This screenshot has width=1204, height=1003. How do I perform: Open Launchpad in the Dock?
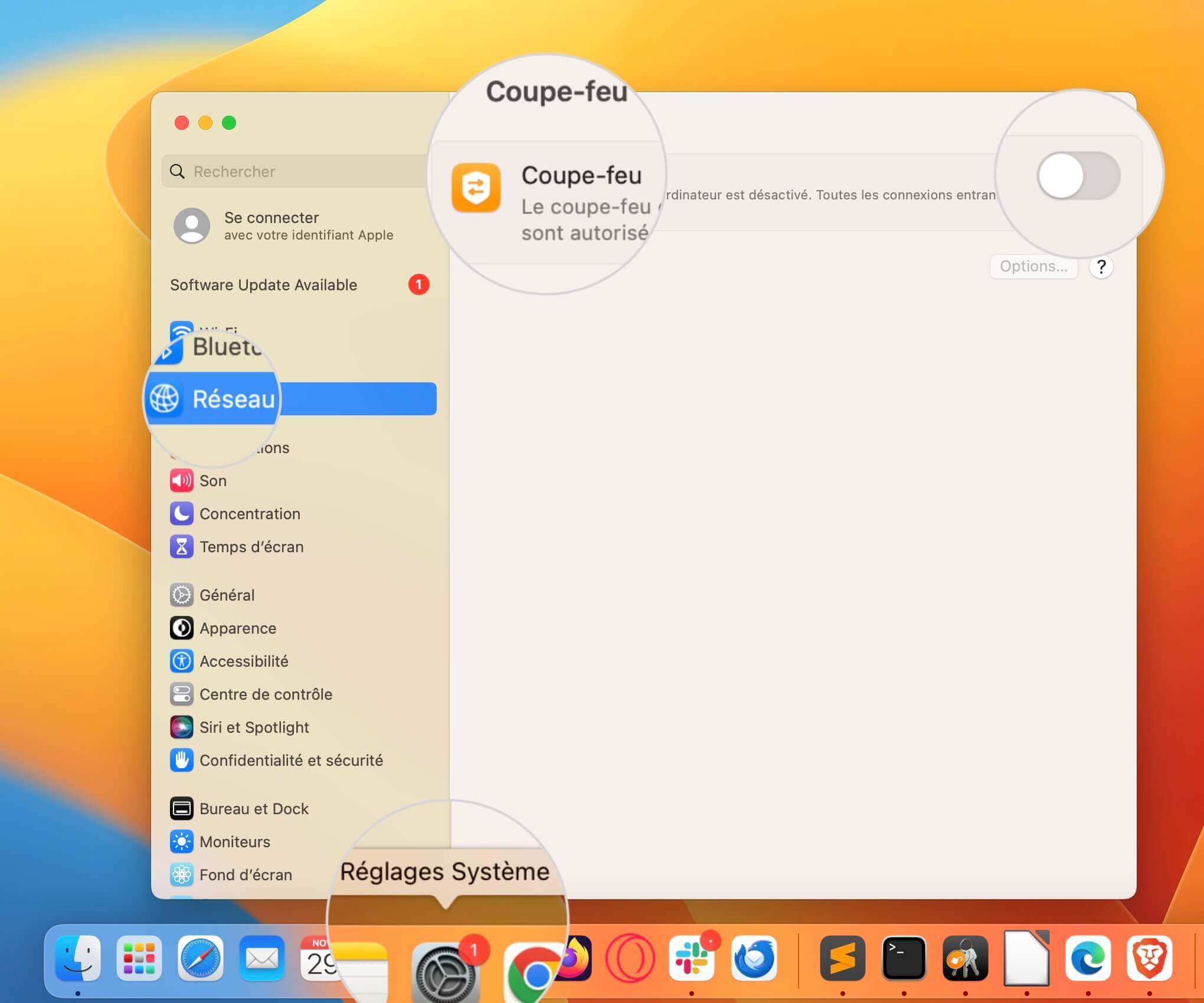[x=139, y=958]
